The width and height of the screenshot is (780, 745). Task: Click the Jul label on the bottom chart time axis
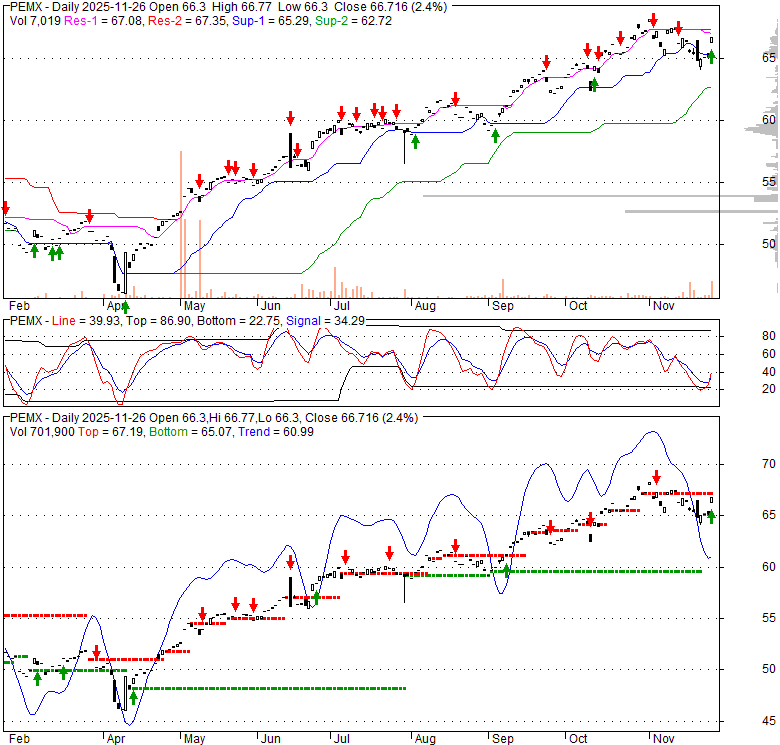pos(342,738)
